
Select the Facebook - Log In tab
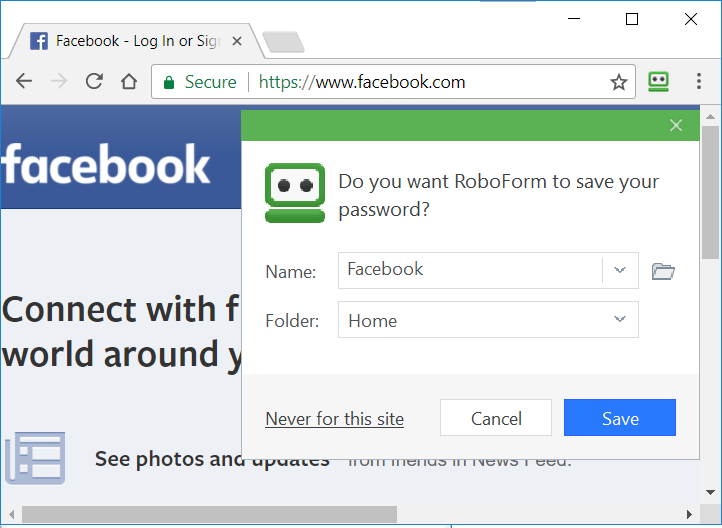click(x=137, y=41)
